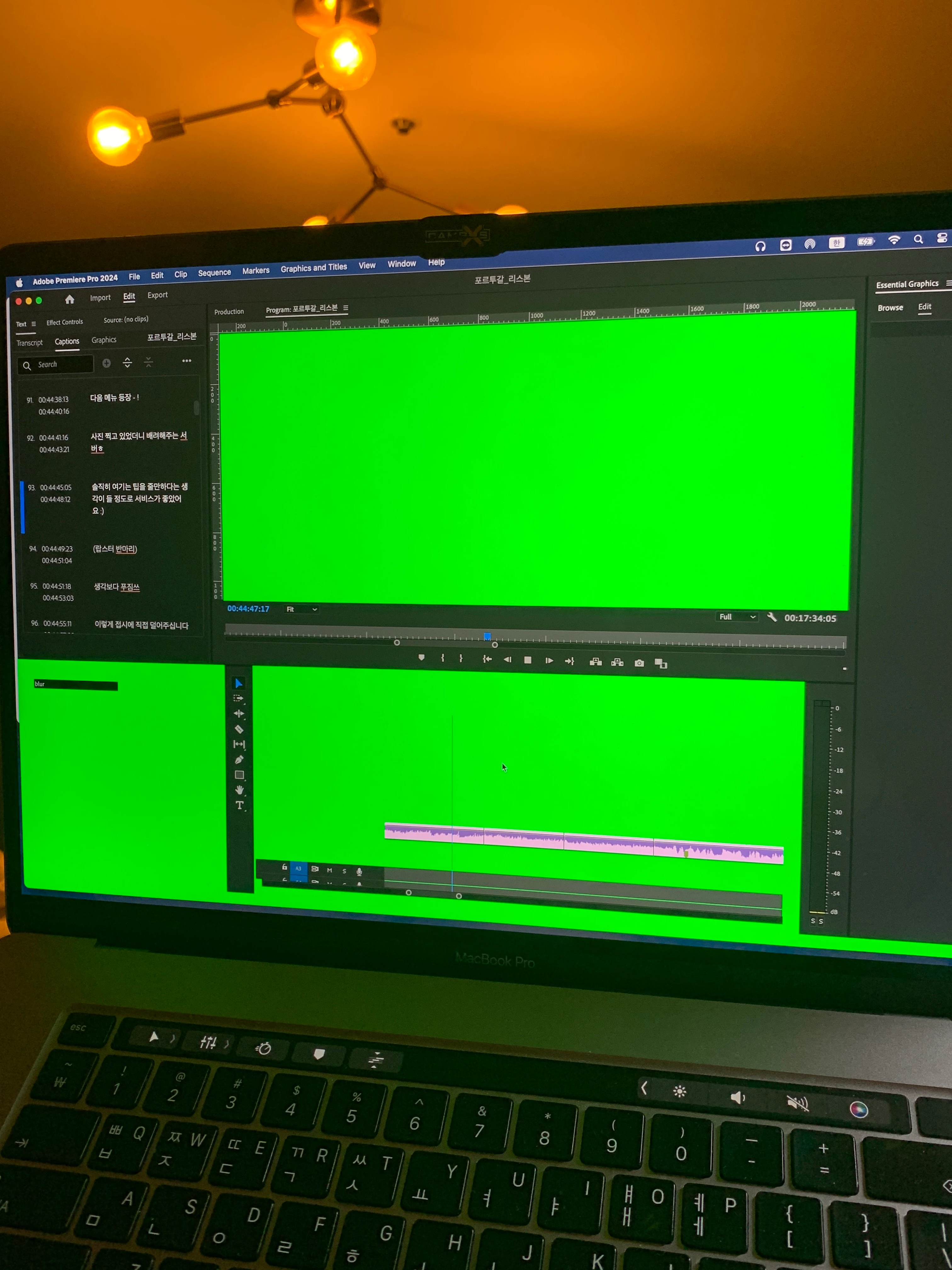Click the Export Frame camera icon
Viewport: 952px width, 1270px height.
[x=639, y=663]
